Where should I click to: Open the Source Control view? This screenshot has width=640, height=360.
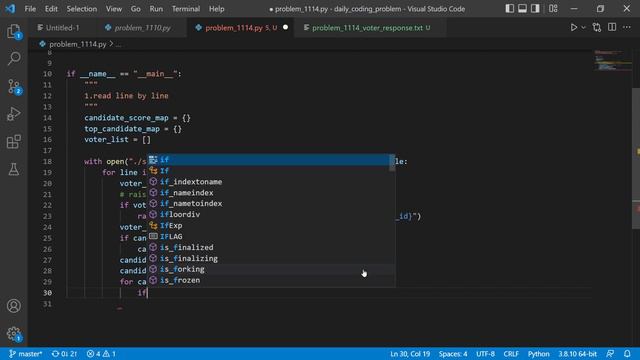point(14,87)
